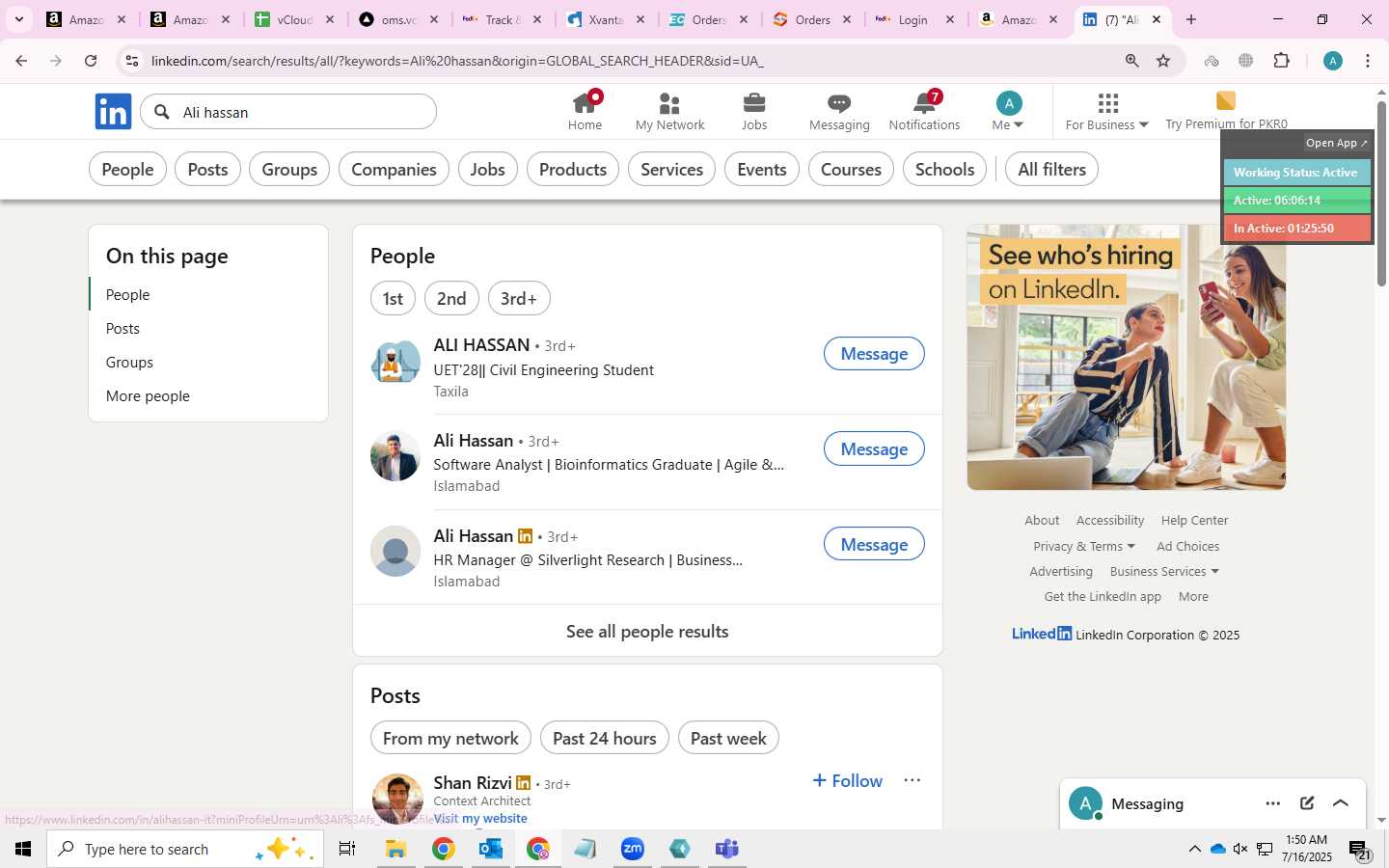The height and width of the screenshot is (868, 1389).
Task: Jump to People in On this page
Action: pyautogui.click(x=127, y=295)
